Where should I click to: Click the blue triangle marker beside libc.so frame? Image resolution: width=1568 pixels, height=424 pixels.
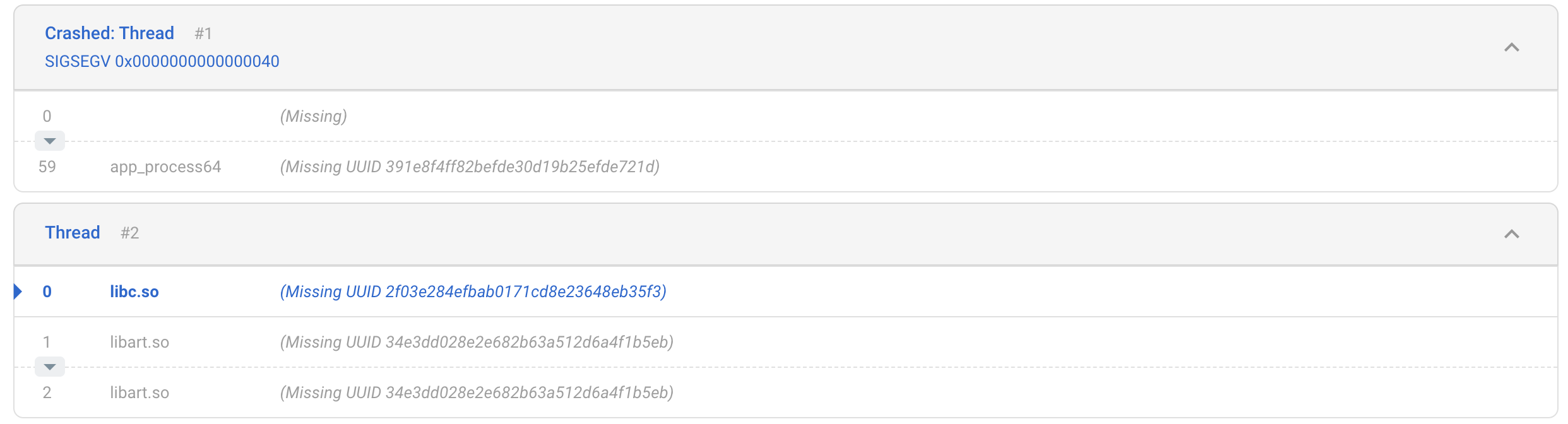pos(19,291)
